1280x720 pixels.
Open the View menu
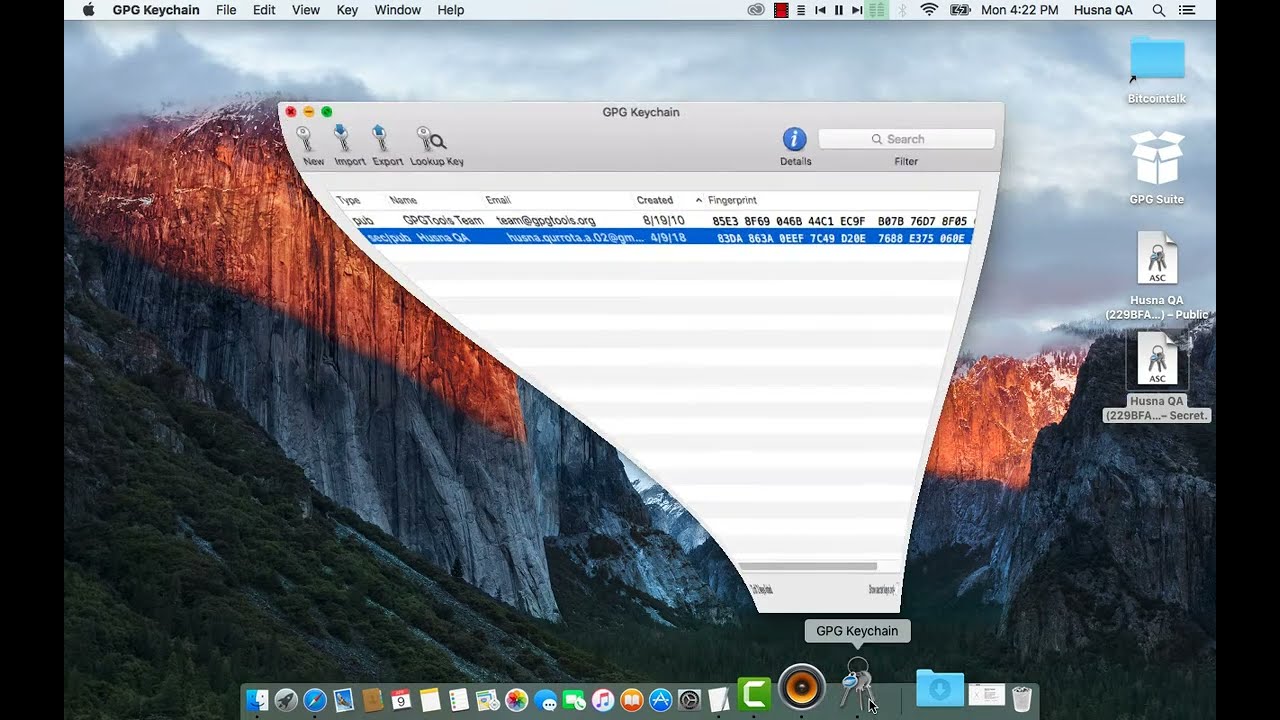click(306, 10)
